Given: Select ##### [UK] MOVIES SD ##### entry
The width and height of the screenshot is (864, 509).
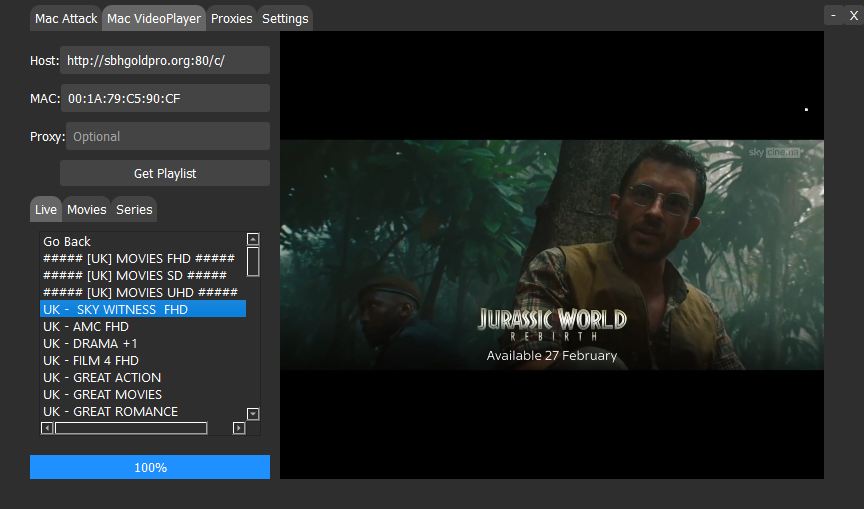Looking at the screenshot, I should tap(143, 275).
